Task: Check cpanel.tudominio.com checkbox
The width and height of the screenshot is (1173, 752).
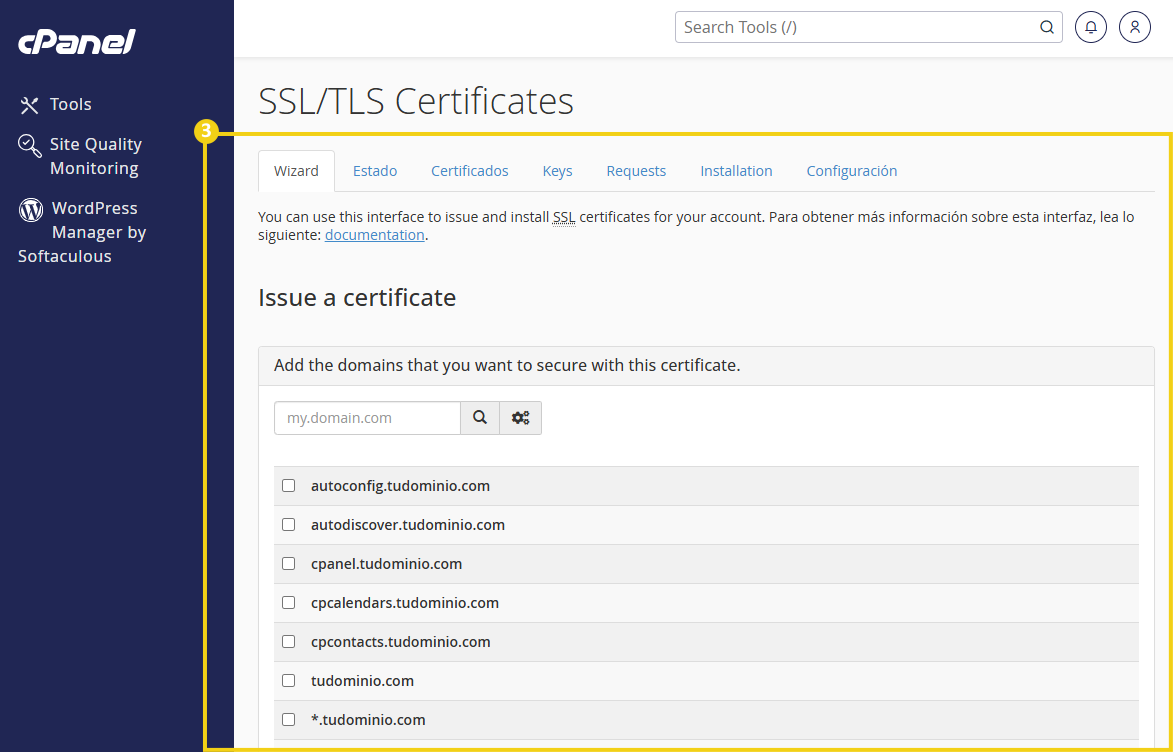Action: [289, 563]
